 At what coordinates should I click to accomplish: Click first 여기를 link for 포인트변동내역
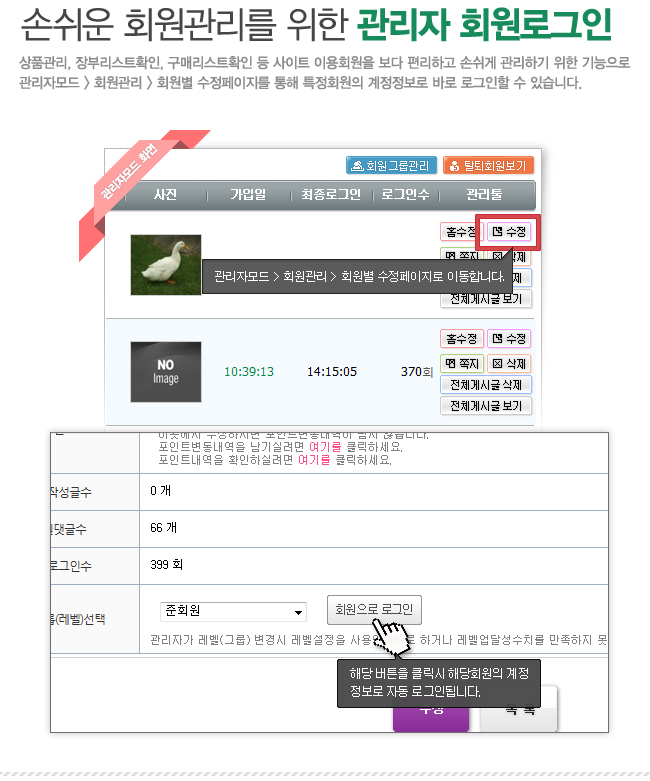(325, 447)
